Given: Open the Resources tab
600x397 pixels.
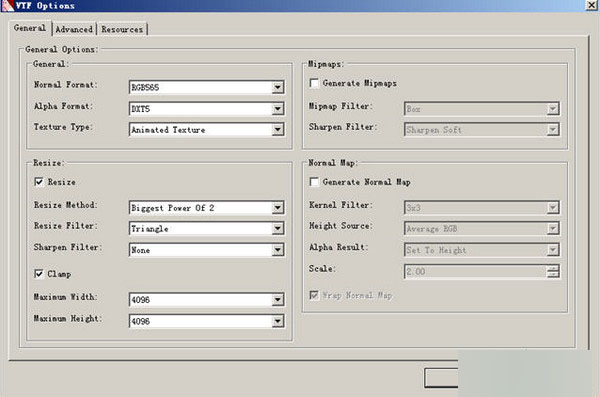Looking at the screenshot, I should click(122, 29).
